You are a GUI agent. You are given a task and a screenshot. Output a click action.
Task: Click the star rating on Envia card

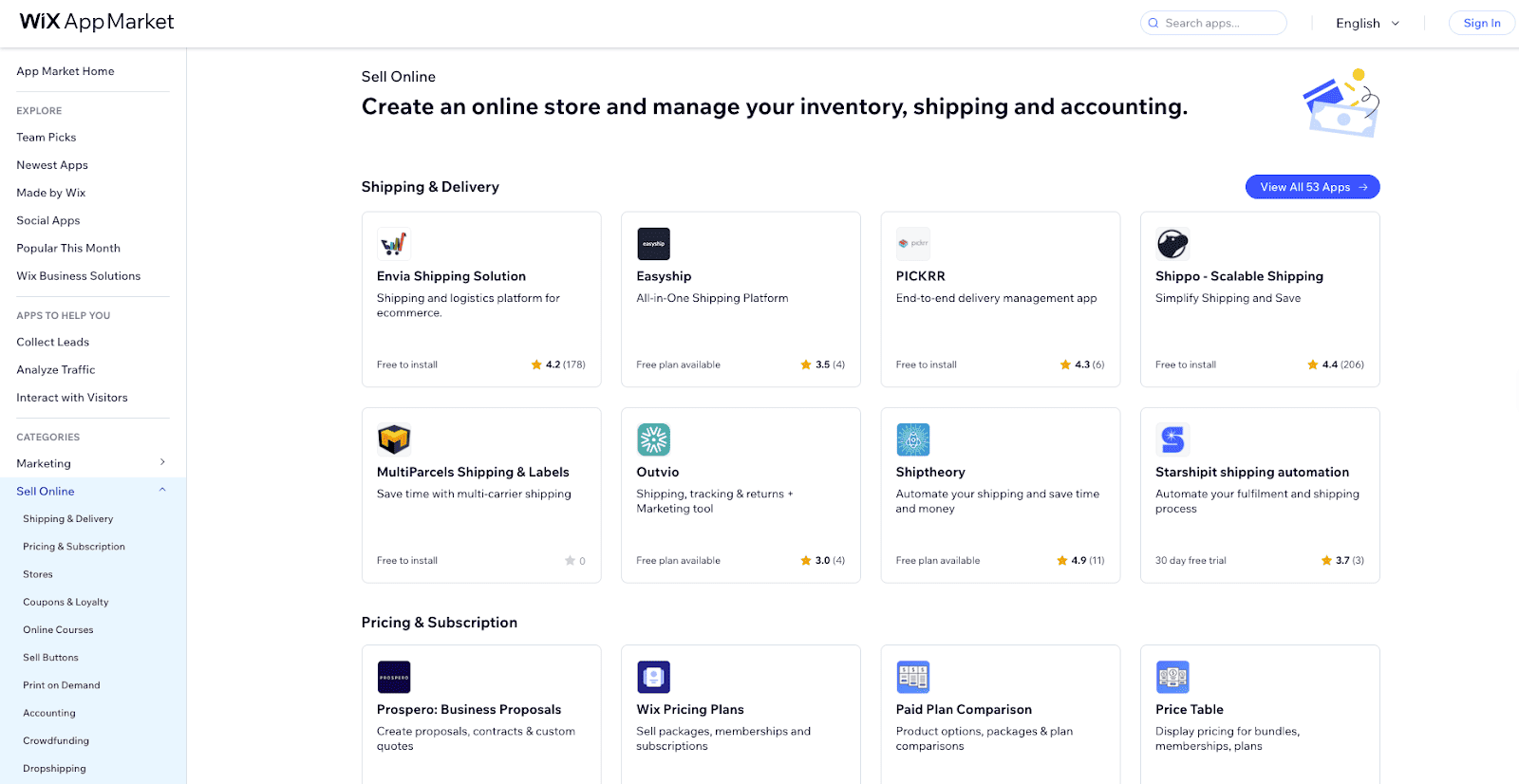pos(558,364)
